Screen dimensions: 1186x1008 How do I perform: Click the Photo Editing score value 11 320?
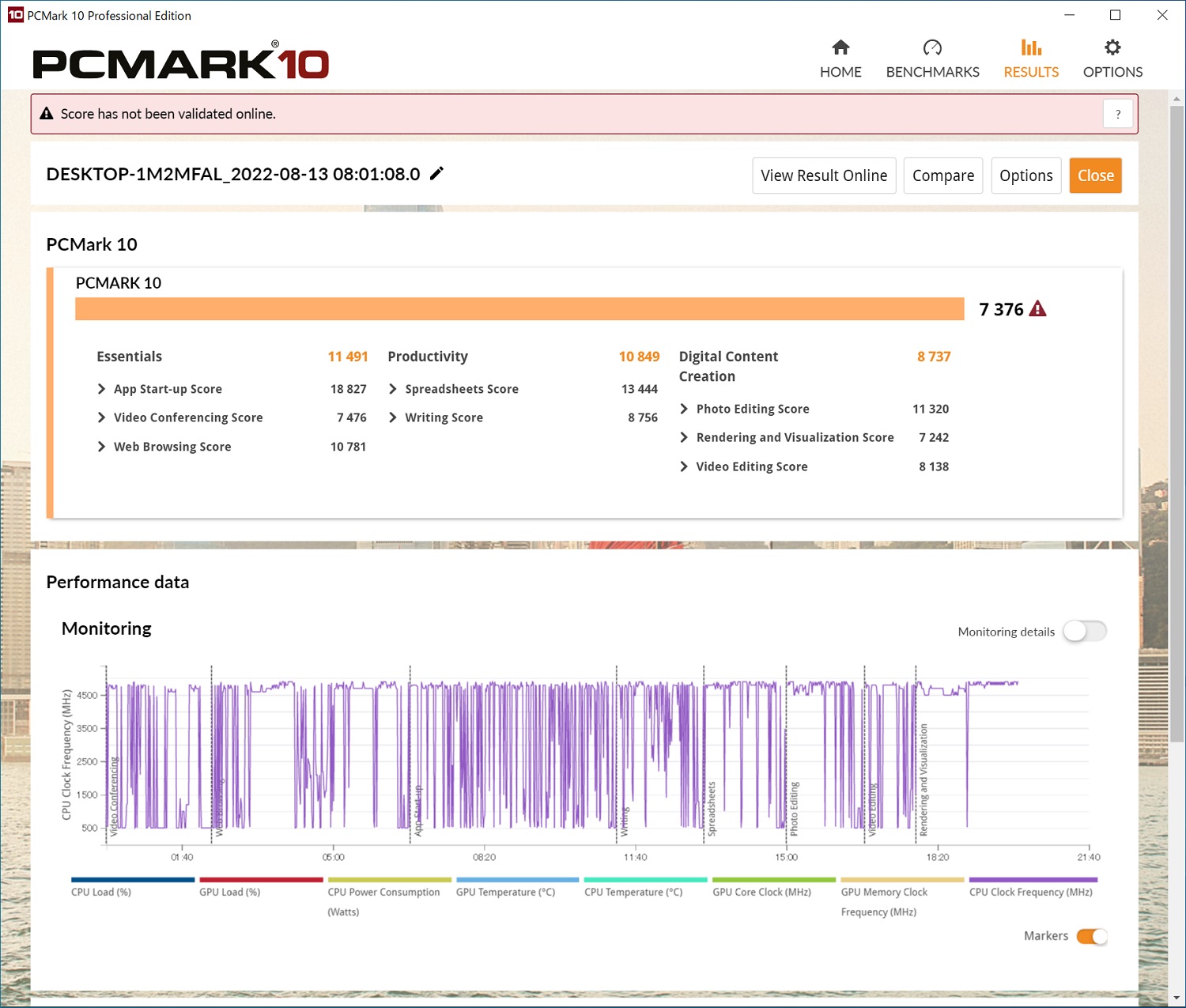(x=931, y=409)
